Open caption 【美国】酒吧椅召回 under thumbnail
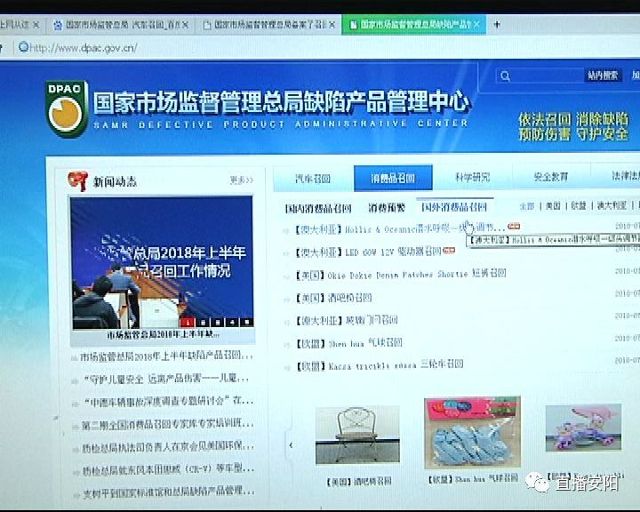The width and height of the screenshot is (640, 512). pos(359,481)
